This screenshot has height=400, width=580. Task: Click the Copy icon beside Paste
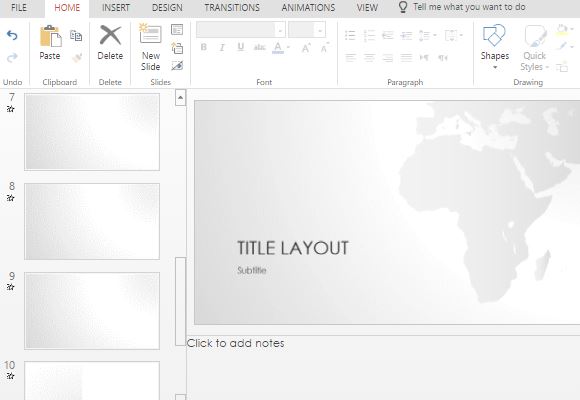pos(76,36)
